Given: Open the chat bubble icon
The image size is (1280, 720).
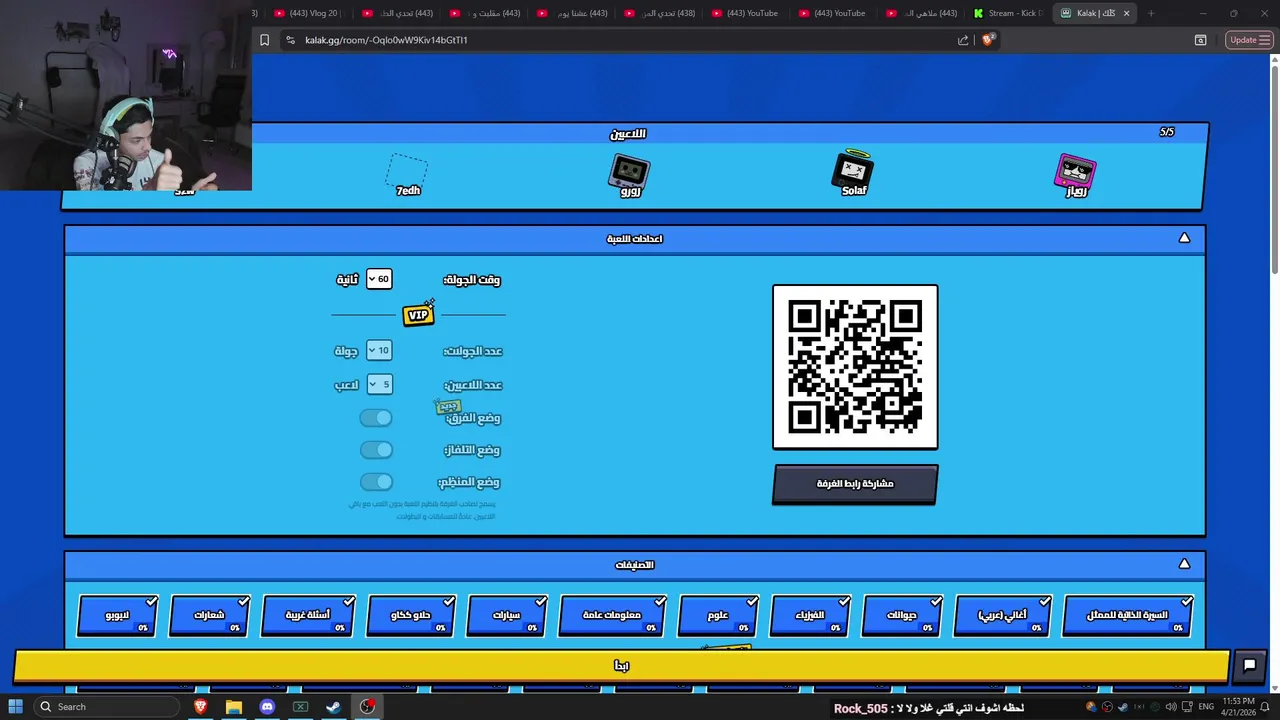Looking at the screenshot, I should [1249, 665].
